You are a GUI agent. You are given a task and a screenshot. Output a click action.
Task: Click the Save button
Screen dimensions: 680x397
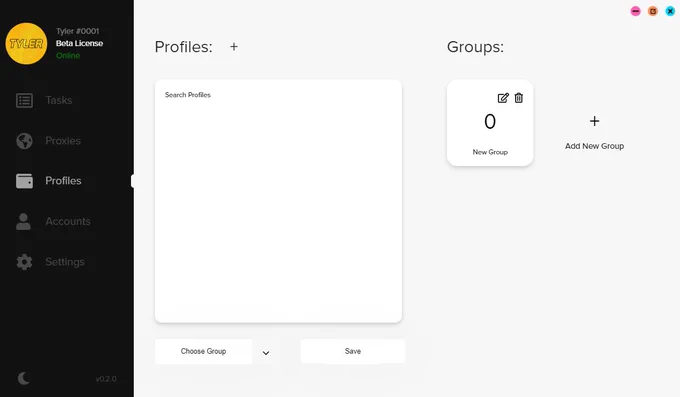point(353,351)
